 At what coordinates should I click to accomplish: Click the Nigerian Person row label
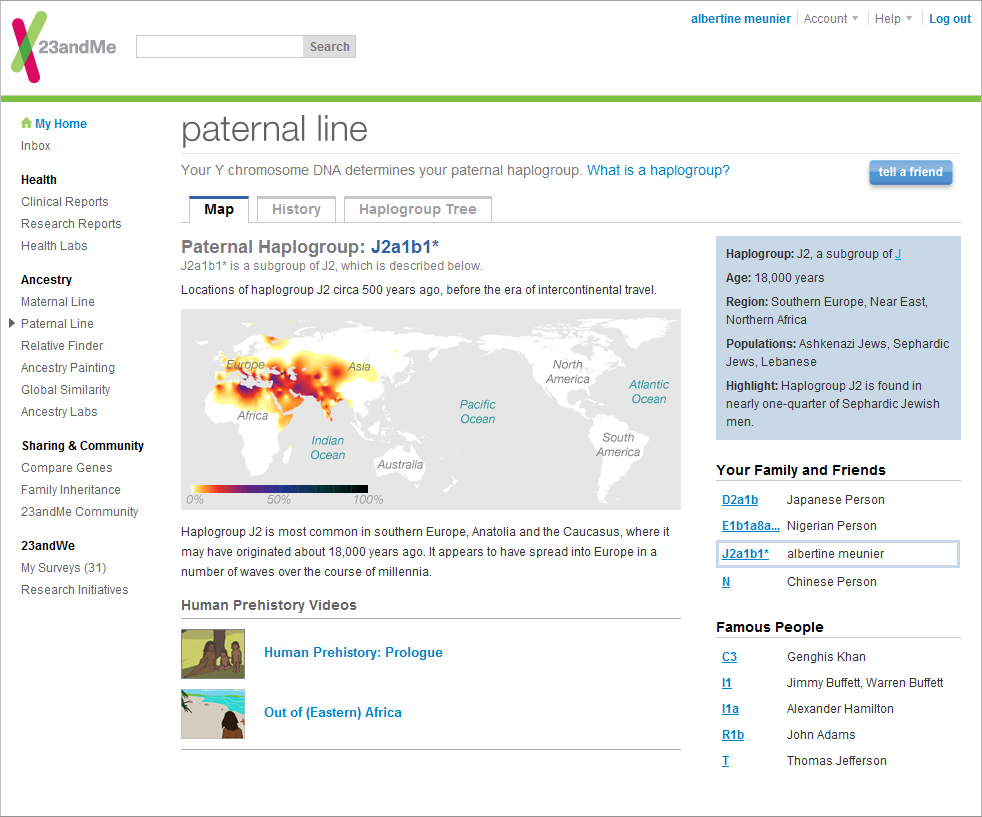pyautogui.click(x=832, y=526)
